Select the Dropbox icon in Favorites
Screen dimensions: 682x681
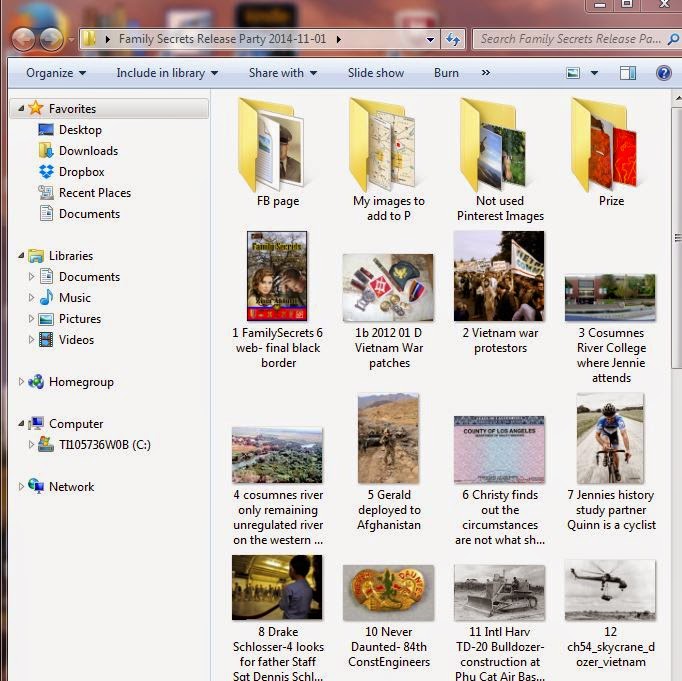click(x=46, y=172)
